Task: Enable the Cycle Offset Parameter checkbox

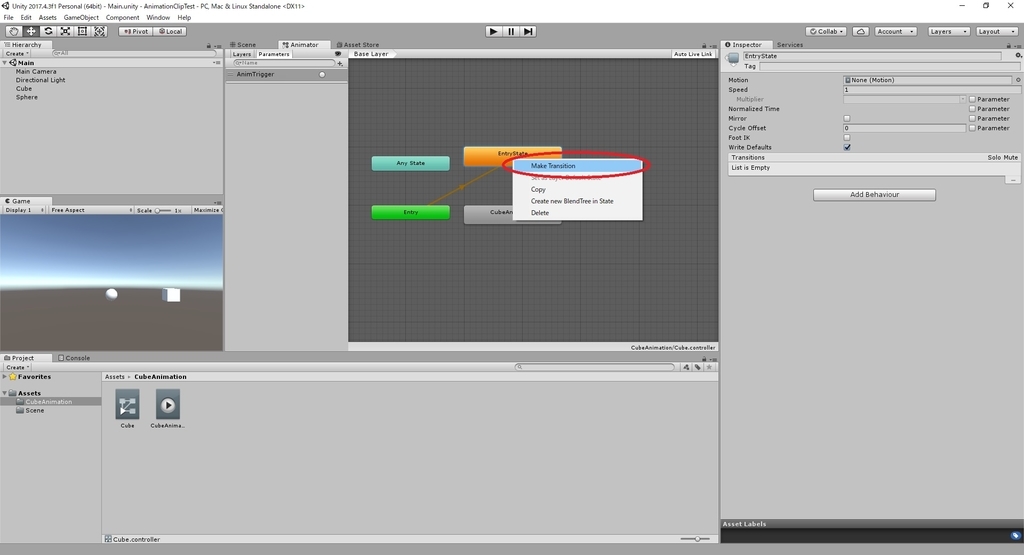Action: click(x=972, y=129)
